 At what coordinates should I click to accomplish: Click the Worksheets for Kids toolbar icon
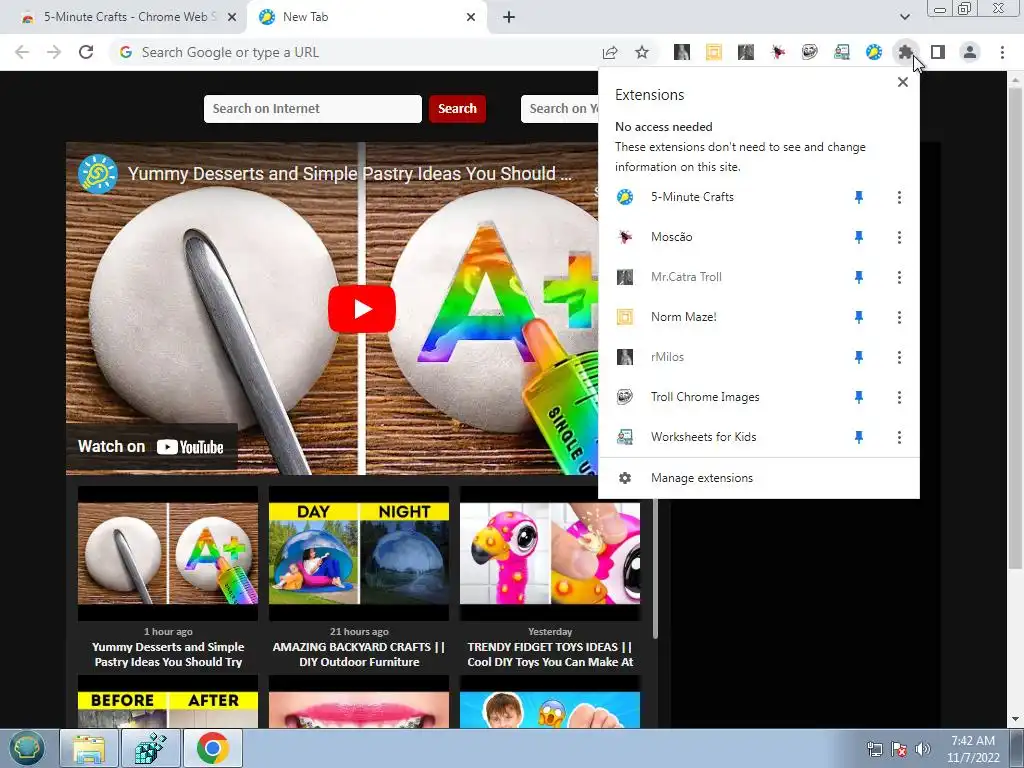click(842, 52)
